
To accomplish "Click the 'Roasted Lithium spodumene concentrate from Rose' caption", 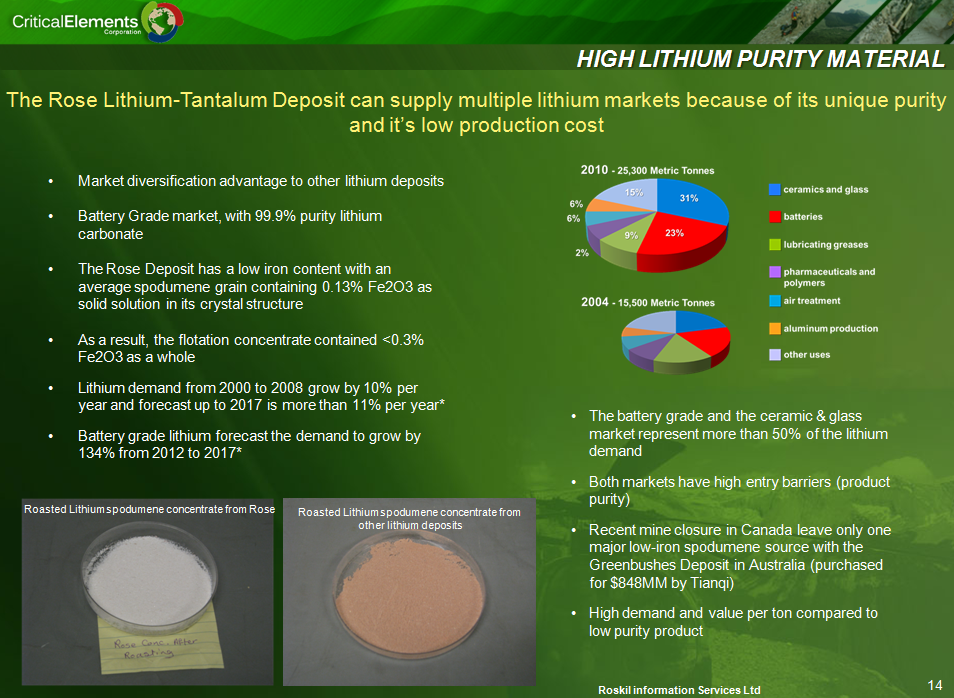I will pyautogui.click(x=149, y=509).
